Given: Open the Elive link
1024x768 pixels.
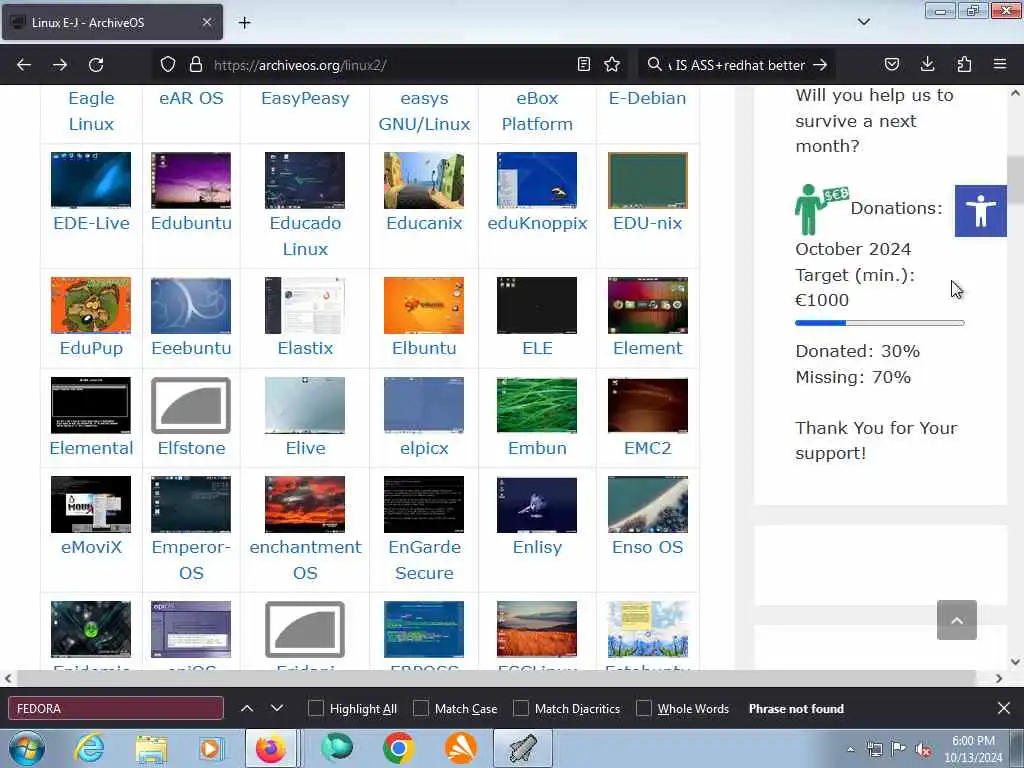Looking at the screenshot, I should pos(305,447).
